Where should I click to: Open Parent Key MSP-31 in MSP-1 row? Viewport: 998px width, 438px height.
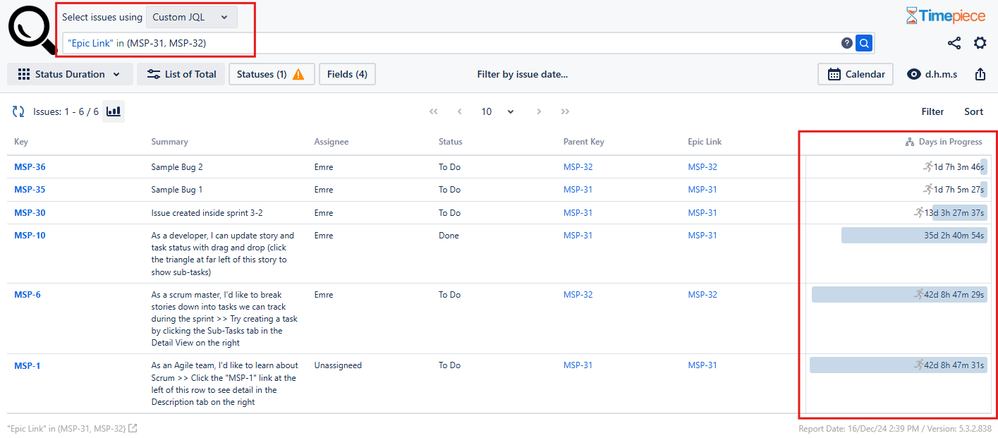point(578,366)
